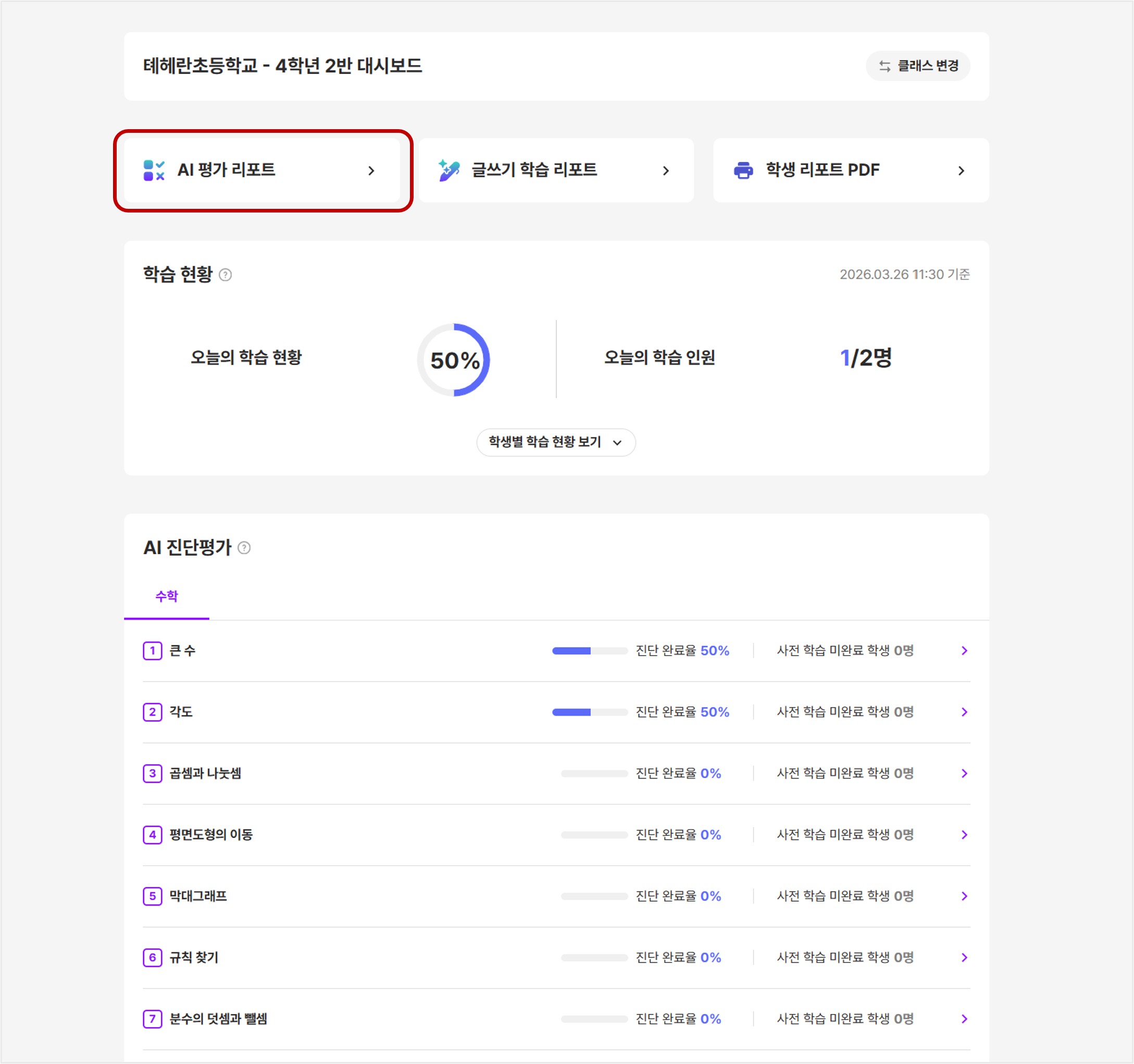Click the 막대그래프 unit title
The width and height of the screenshot is (1134, 1064).
tap(198, 896)
